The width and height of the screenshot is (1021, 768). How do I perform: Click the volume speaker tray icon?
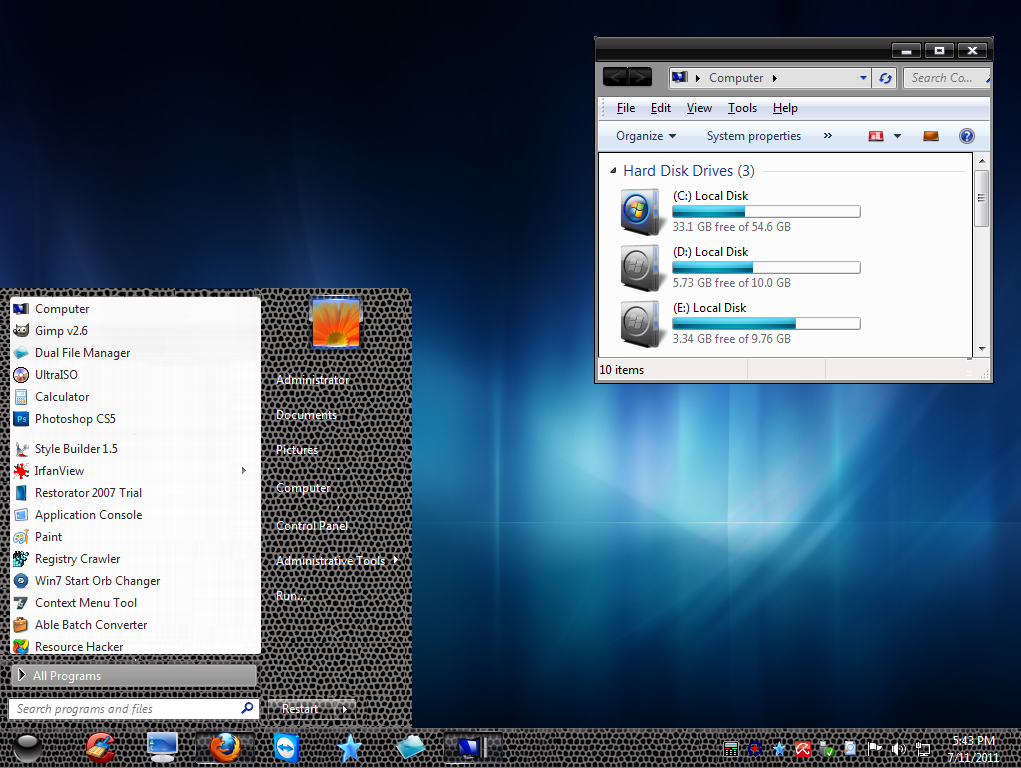pos(897,748)
